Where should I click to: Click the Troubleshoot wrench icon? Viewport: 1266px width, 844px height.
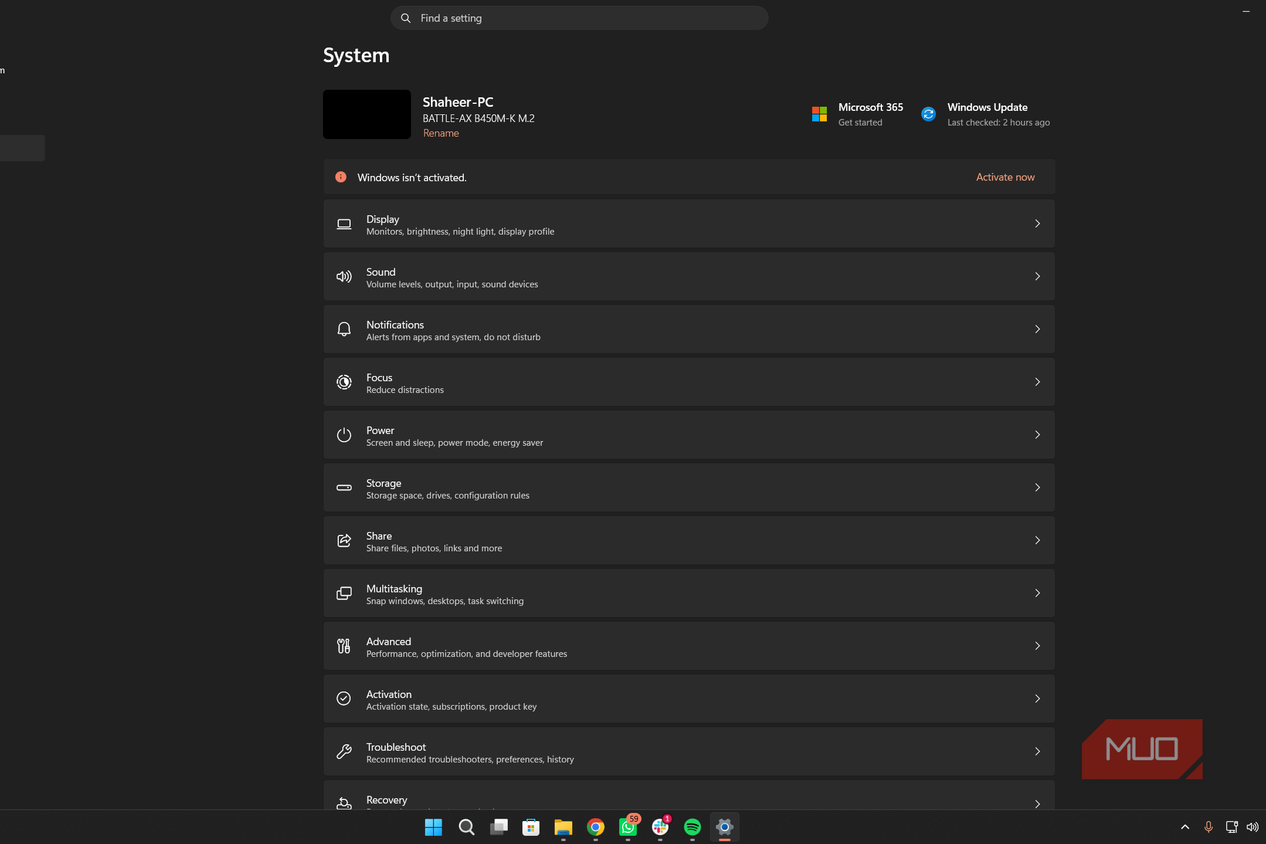coord(344,751)
